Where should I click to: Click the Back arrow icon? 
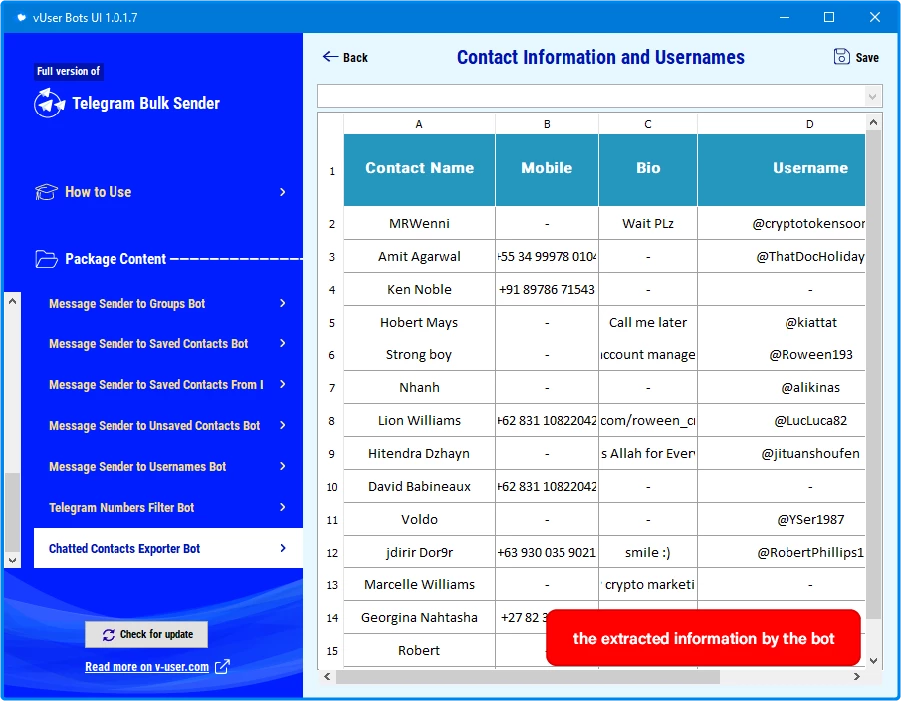click(x=330, y=56)
